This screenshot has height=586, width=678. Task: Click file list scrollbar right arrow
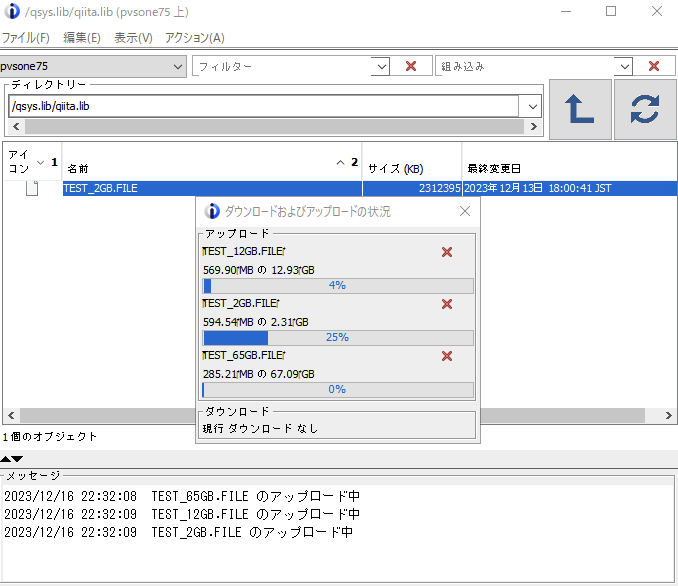668,416
